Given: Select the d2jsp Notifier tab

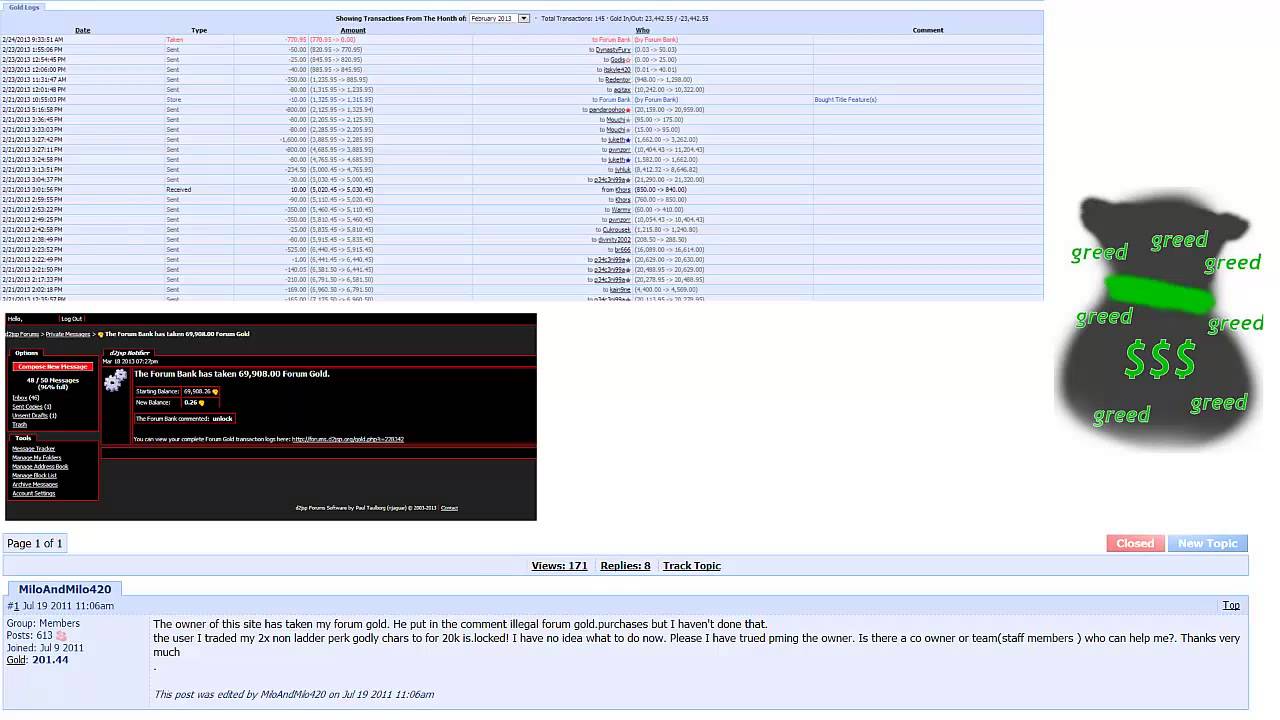Looking at the screenshot, I should pos(127,353).
